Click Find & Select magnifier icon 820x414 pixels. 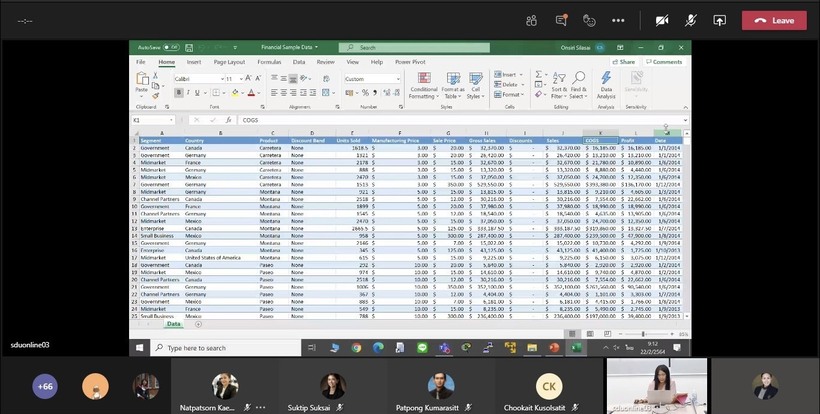[x=578, y=78]
